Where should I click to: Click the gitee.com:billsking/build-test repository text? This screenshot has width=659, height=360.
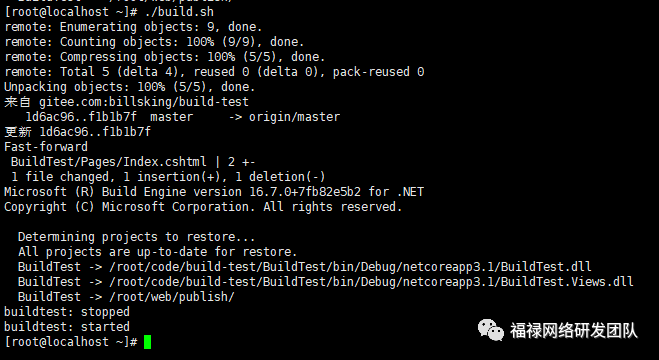tap(144, 102)
